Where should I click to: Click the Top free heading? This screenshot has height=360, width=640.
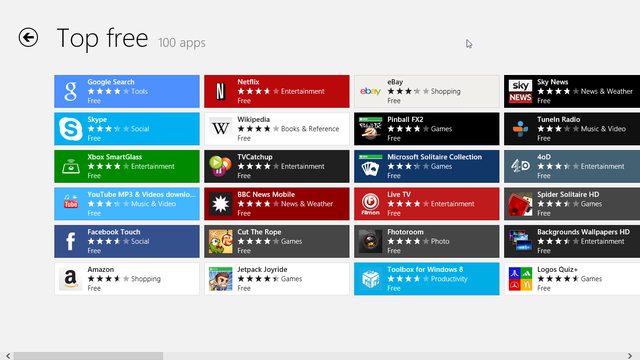(102, 38)
